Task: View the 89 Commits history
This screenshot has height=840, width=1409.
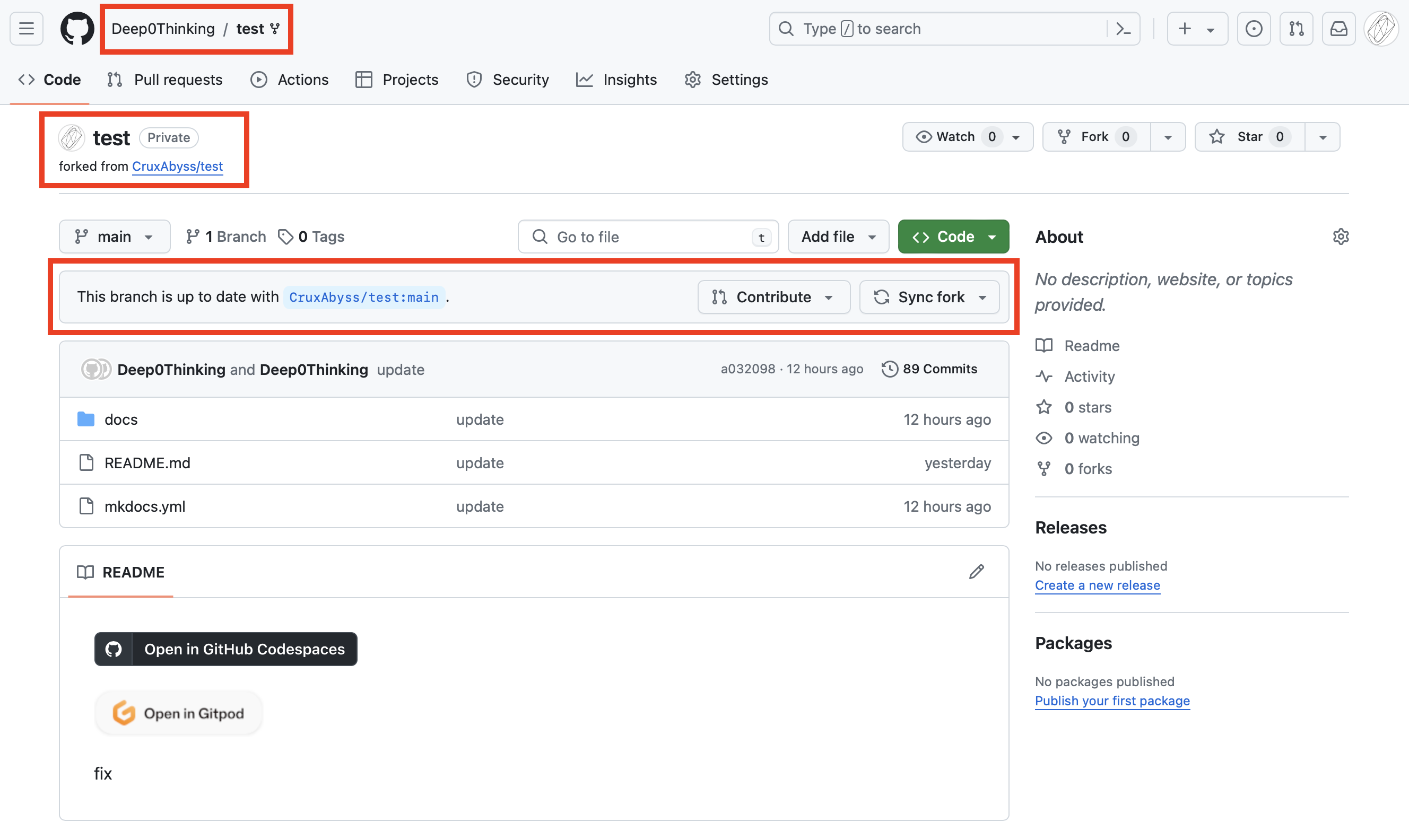Action: [x=929, y=369]
